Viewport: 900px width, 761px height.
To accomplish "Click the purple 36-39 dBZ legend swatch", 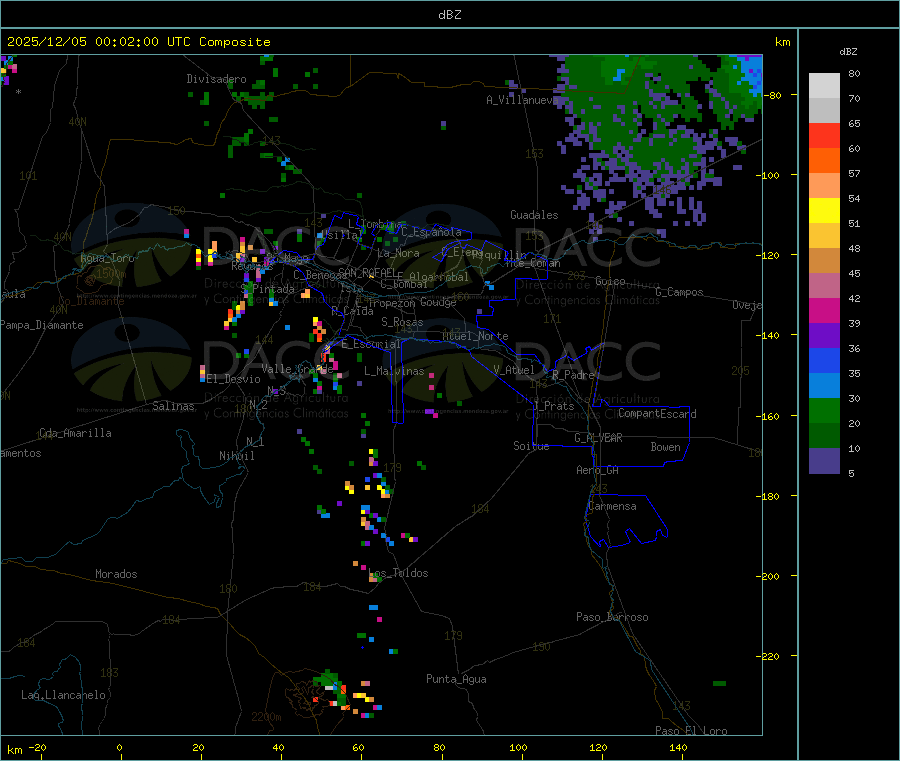I will [x=824, y=336].
